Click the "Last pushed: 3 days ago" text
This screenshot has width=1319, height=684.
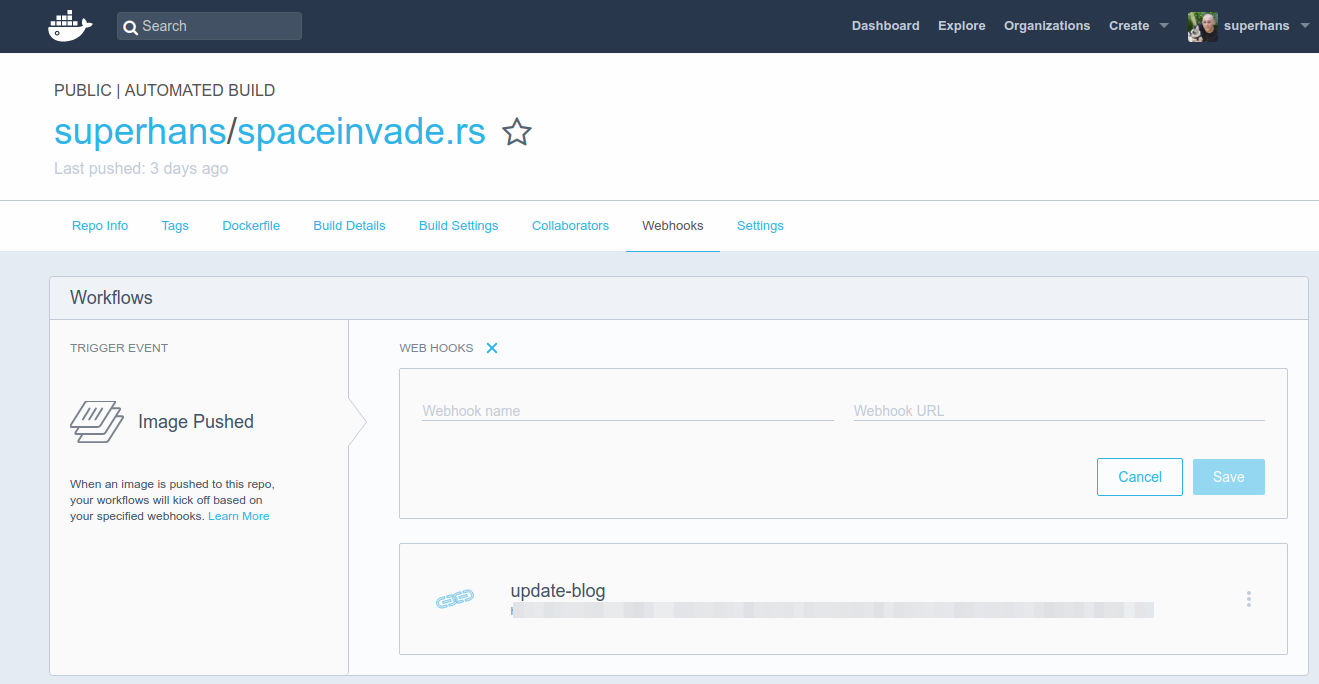[x=141, y=169]
